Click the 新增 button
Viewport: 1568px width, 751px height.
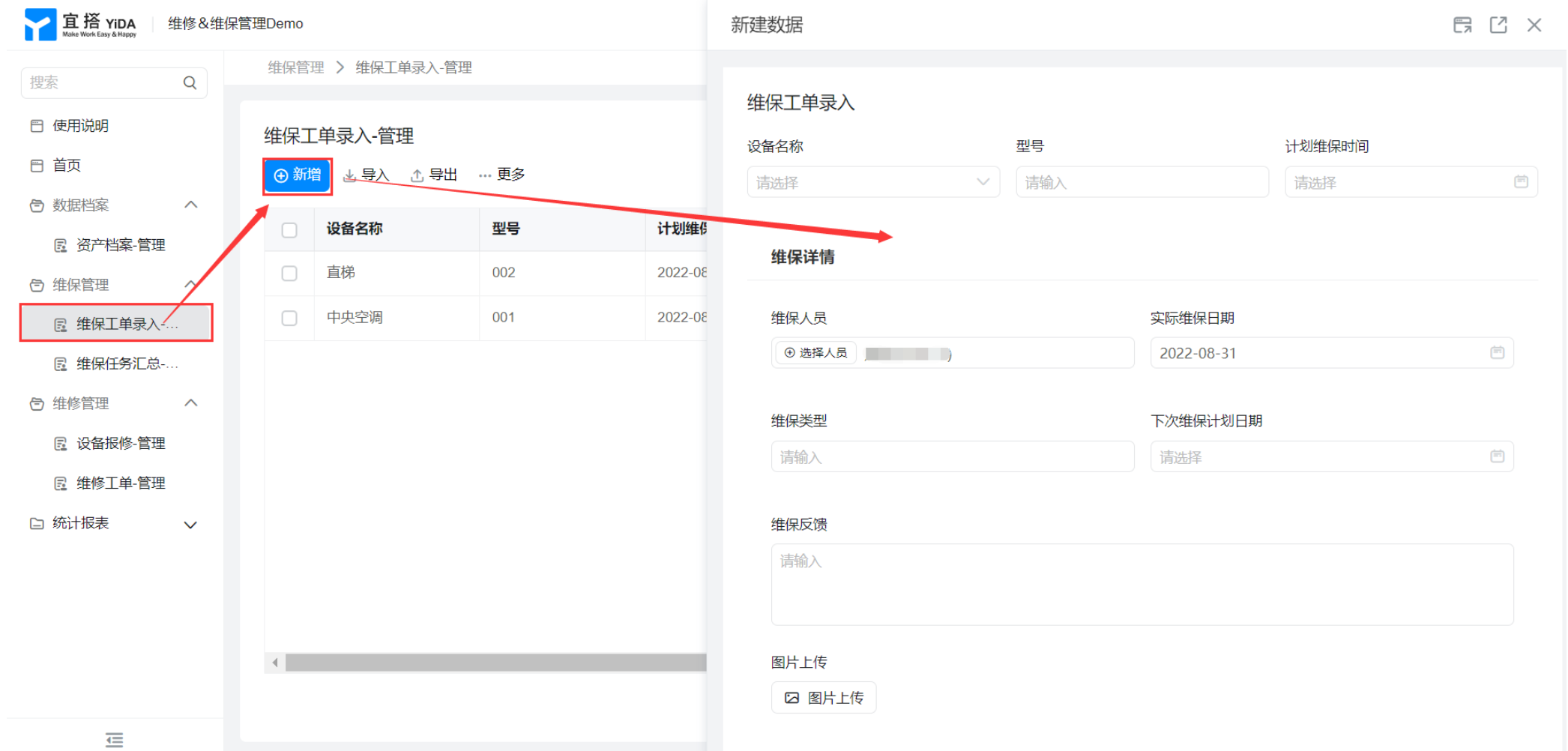[298, 175]
